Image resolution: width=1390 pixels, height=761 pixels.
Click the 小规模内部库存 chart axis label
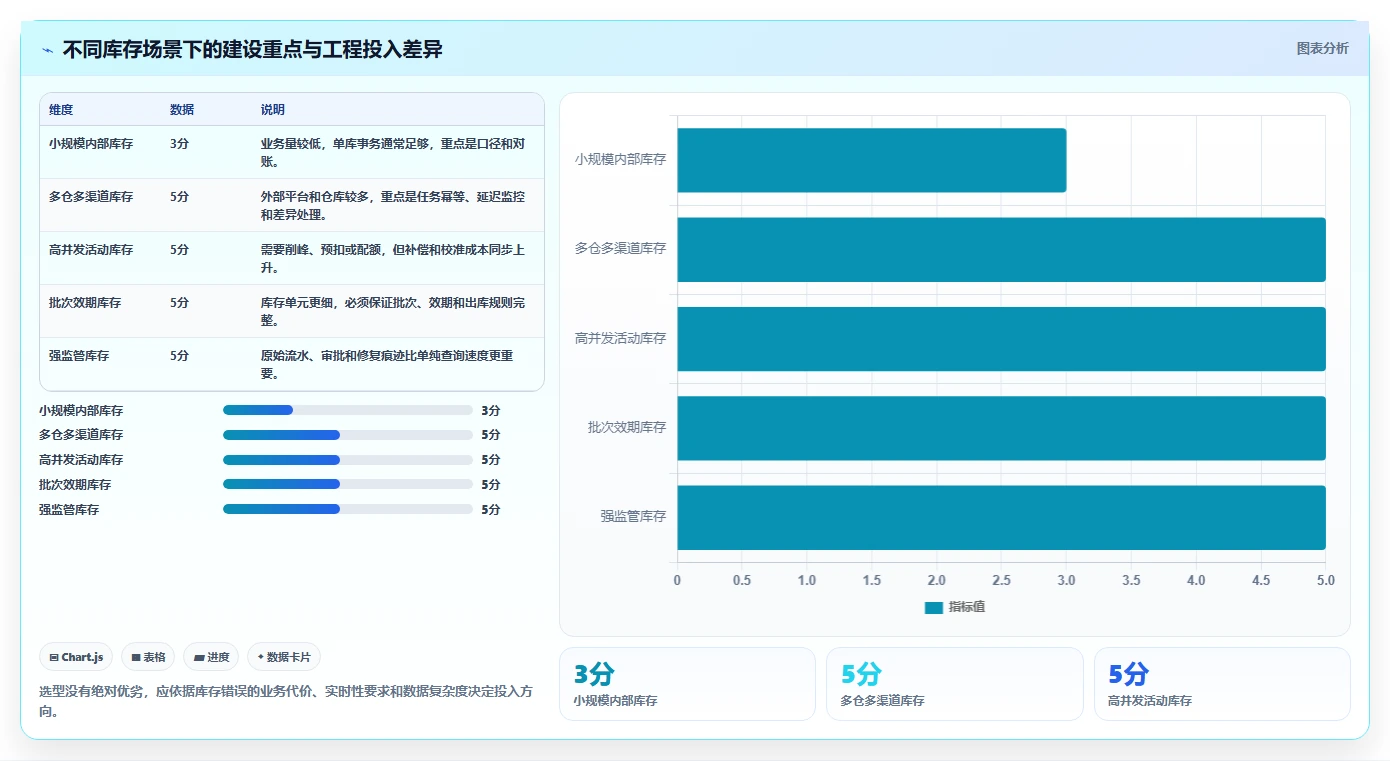[620, 159]
